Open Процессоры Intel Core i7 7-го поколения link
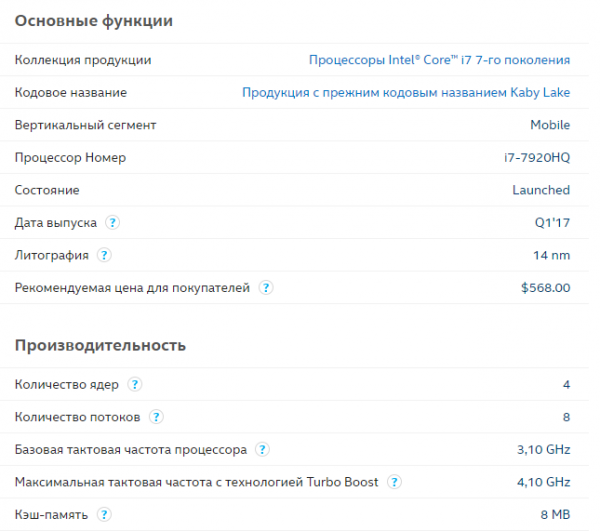This screenshot has width=600, height=531. pos(439,60)
